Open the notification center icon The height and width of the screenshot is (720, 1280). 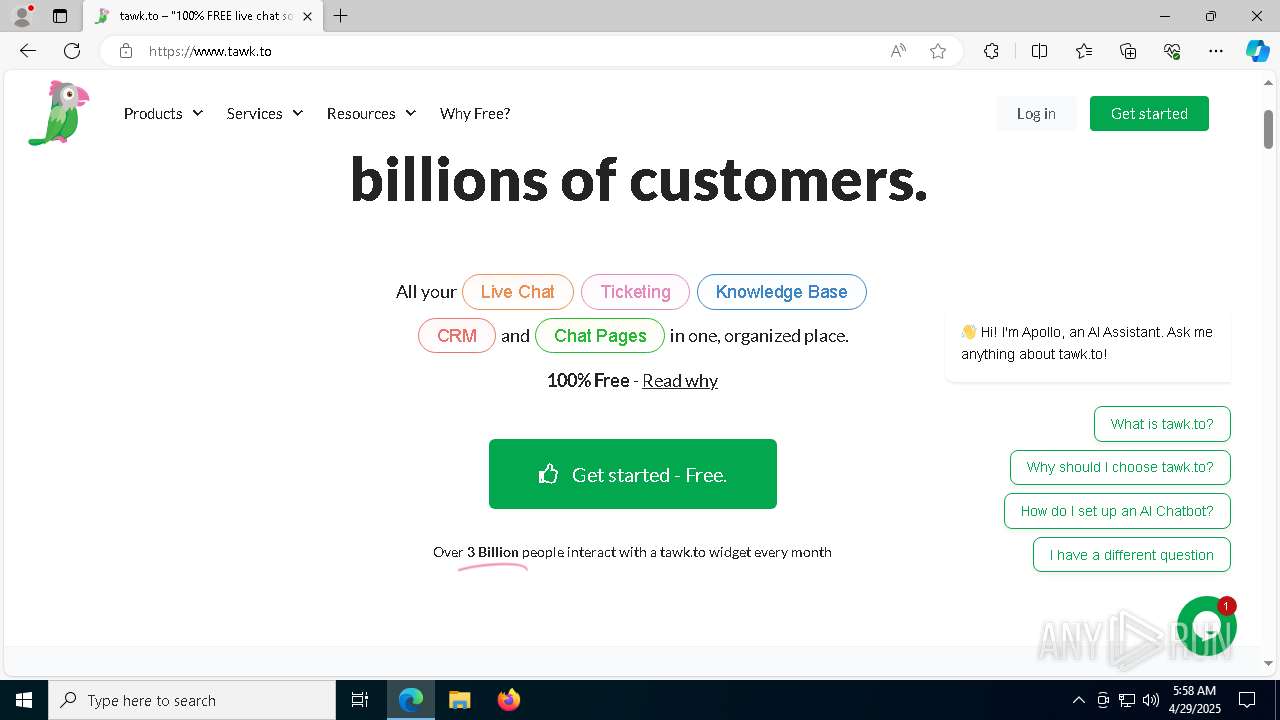[1247, 700]
